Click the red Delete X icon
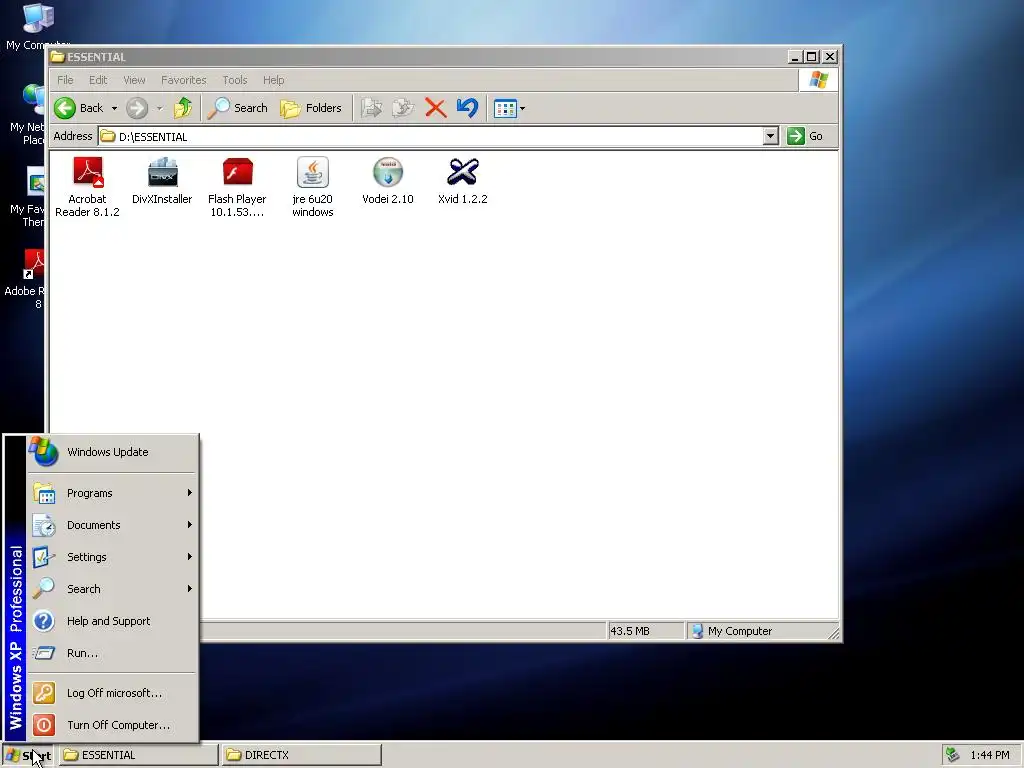Image resolution: width=1024 pixels, height=768 pixels. pos(435,108)
